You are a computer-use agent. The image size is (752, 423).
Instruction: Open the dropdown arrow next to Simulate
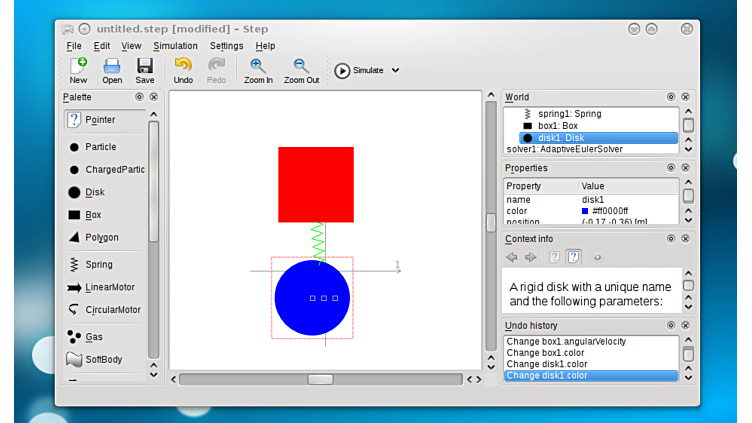click(395, 71)
